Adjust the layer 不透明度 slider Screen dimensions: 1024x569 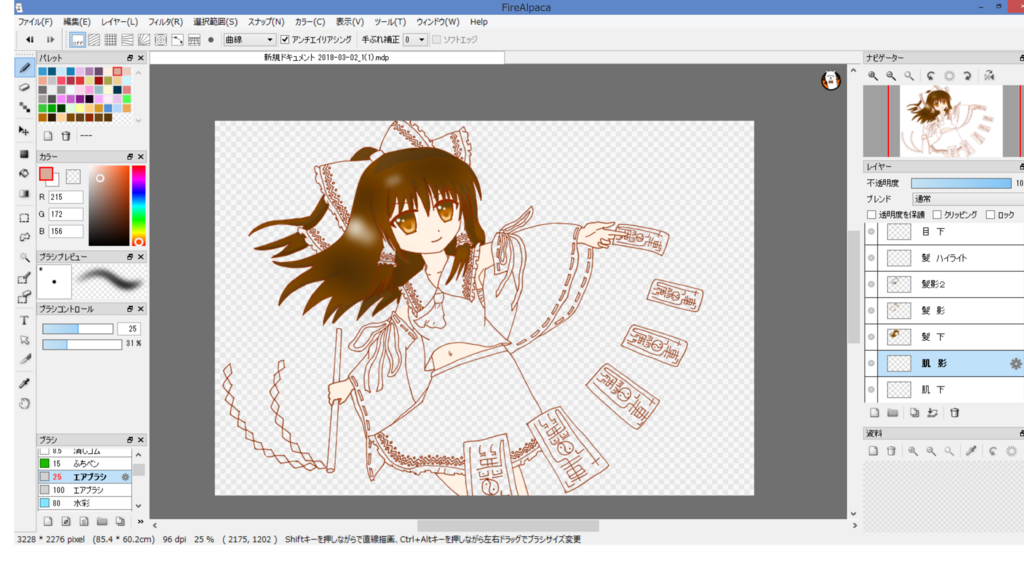coord(961,183)
